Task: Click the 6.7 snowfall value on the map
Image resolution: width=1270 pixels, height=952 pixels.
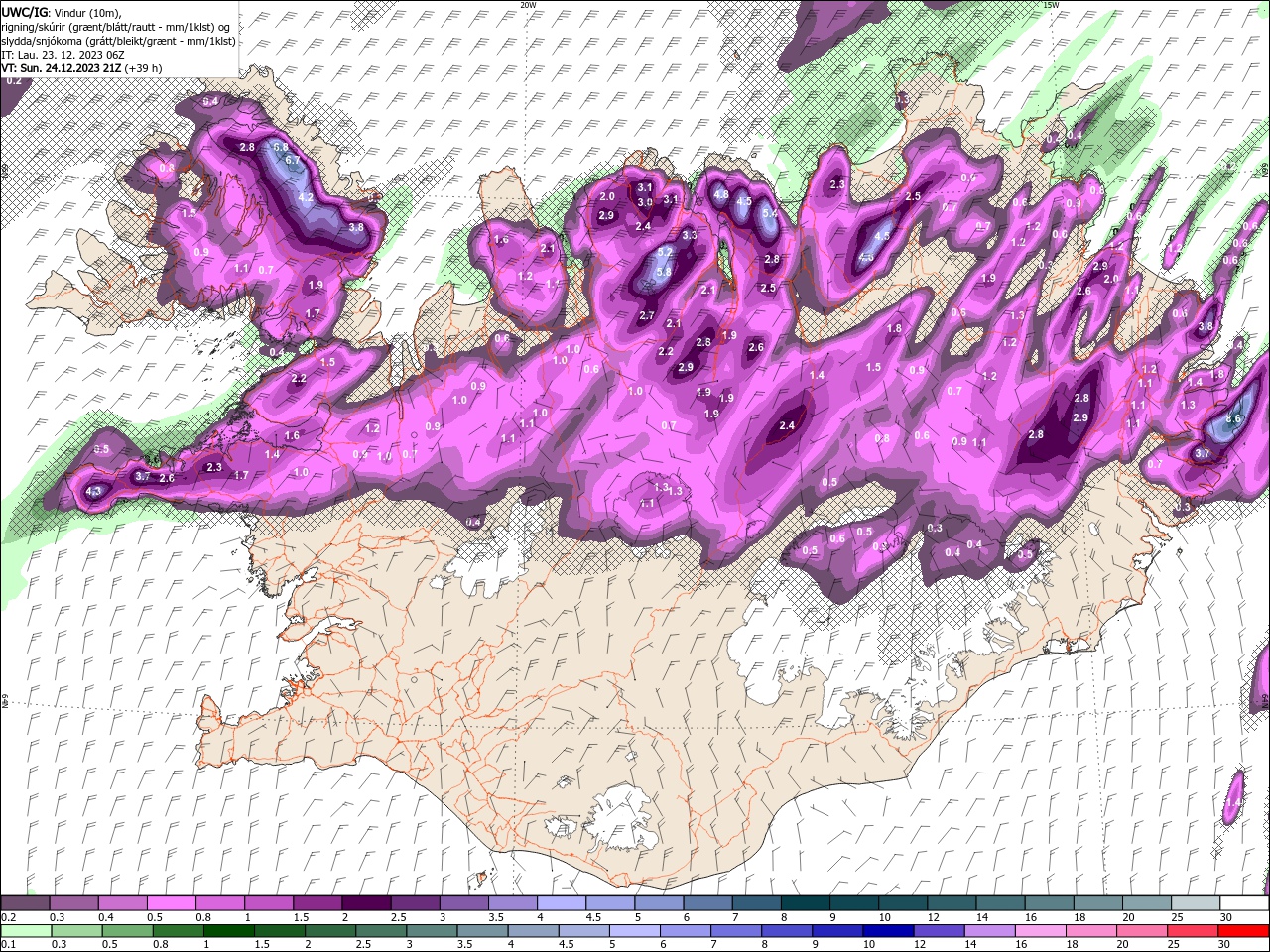Action: [293, 160]
